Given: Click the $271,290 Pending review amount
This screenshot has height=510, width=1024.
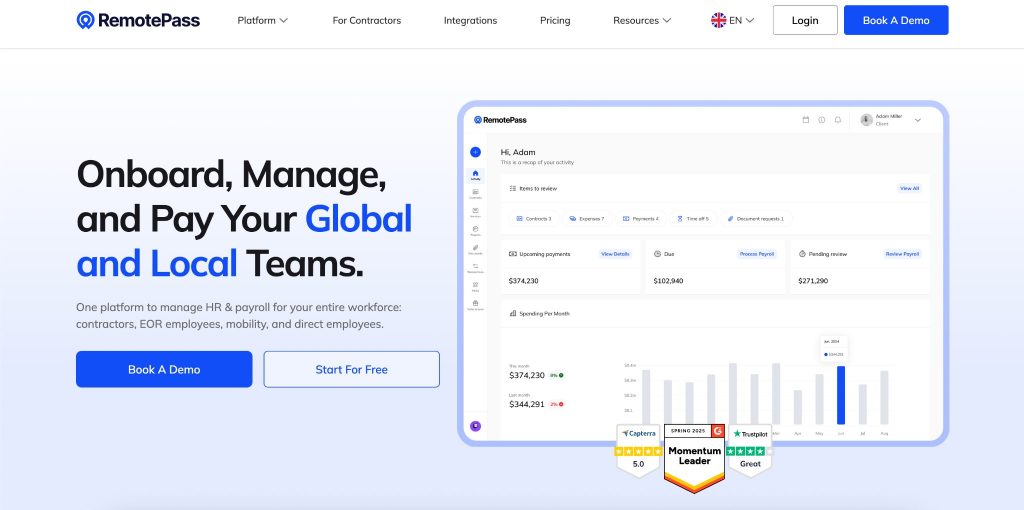Looking at the screenshot, I should pos(813,281).
